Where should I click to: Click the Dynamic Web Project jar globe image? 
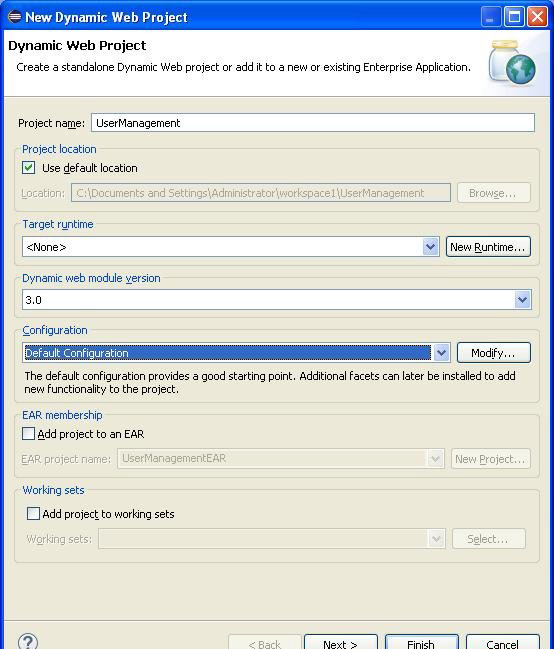(512, 62)
